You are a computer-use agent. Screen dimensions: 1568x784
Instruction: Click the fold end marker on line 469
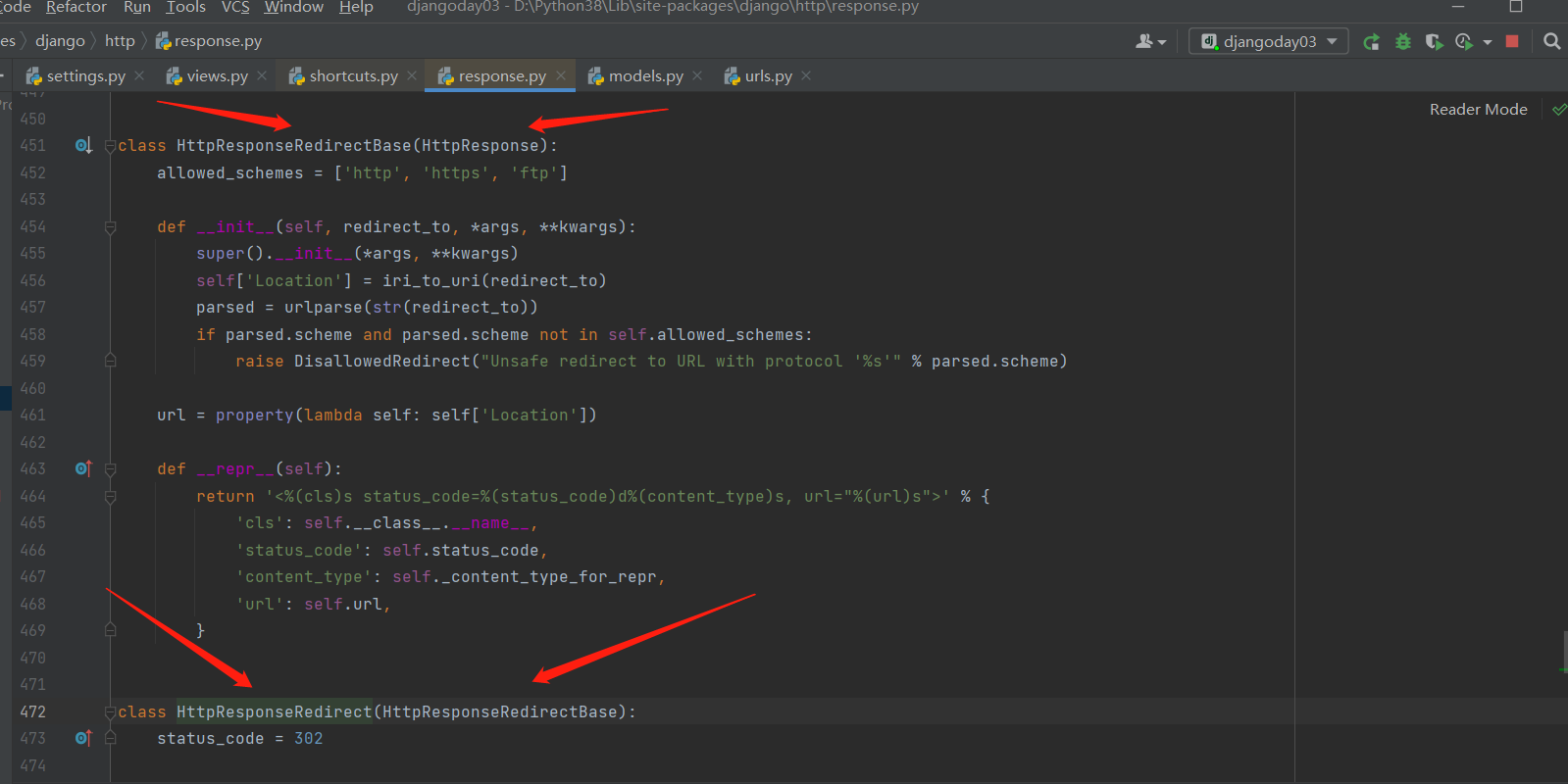[x=111, y=631]
